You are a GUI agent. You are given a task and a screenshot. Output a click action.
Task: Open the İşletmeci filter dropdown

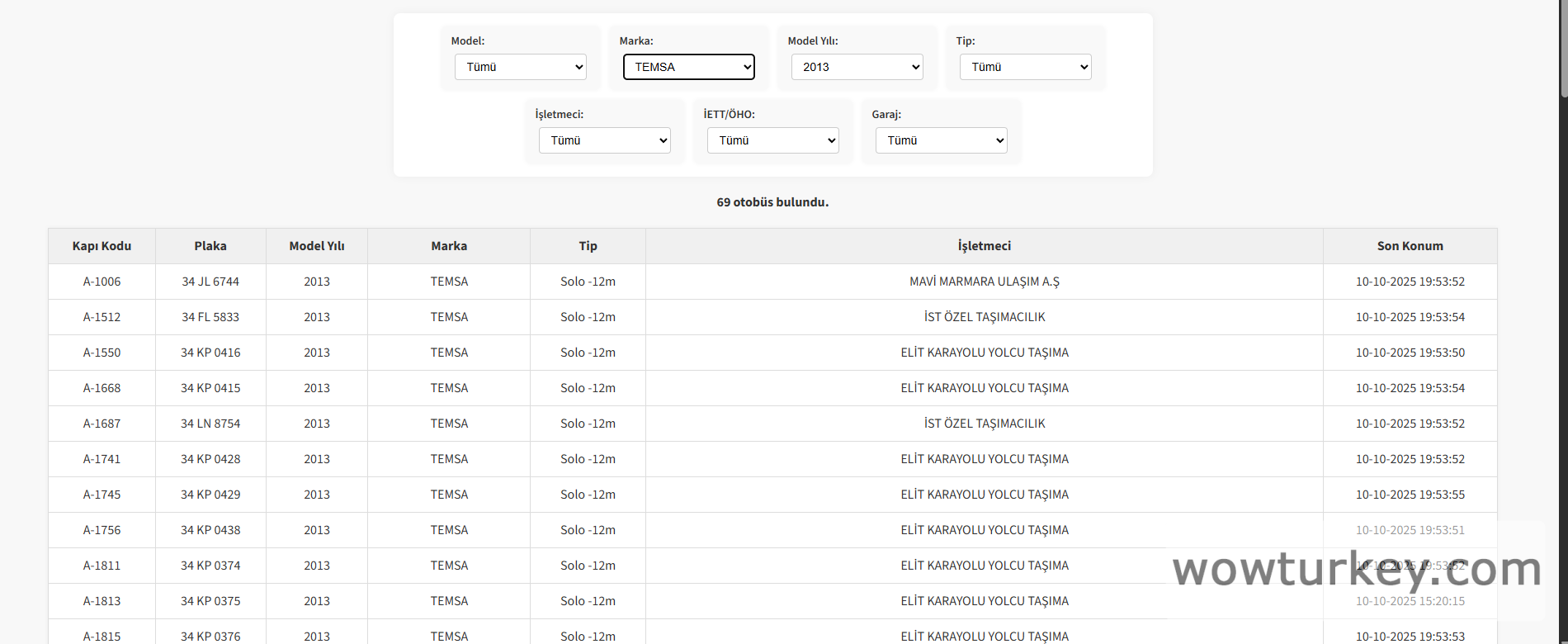[x=604, y=140]
